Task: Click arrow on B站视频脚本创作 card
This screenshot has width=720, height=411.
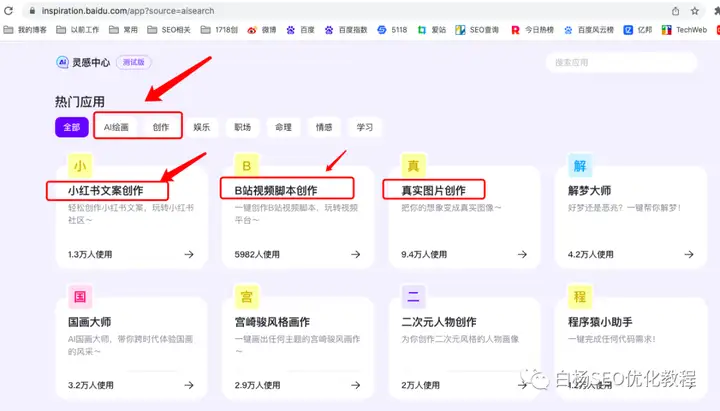Action: tap(356, 254)
